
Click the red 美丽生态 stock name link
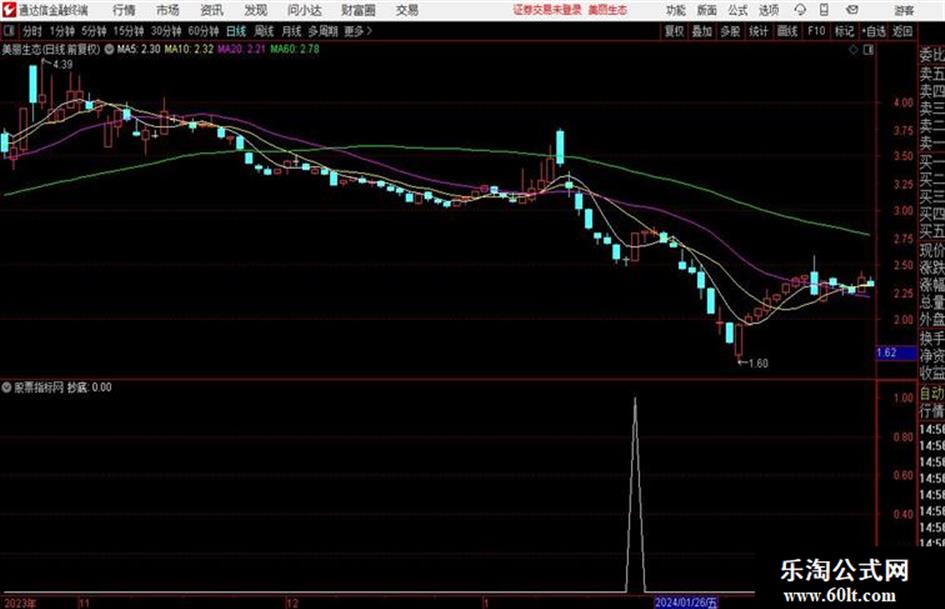click(608, 10)
